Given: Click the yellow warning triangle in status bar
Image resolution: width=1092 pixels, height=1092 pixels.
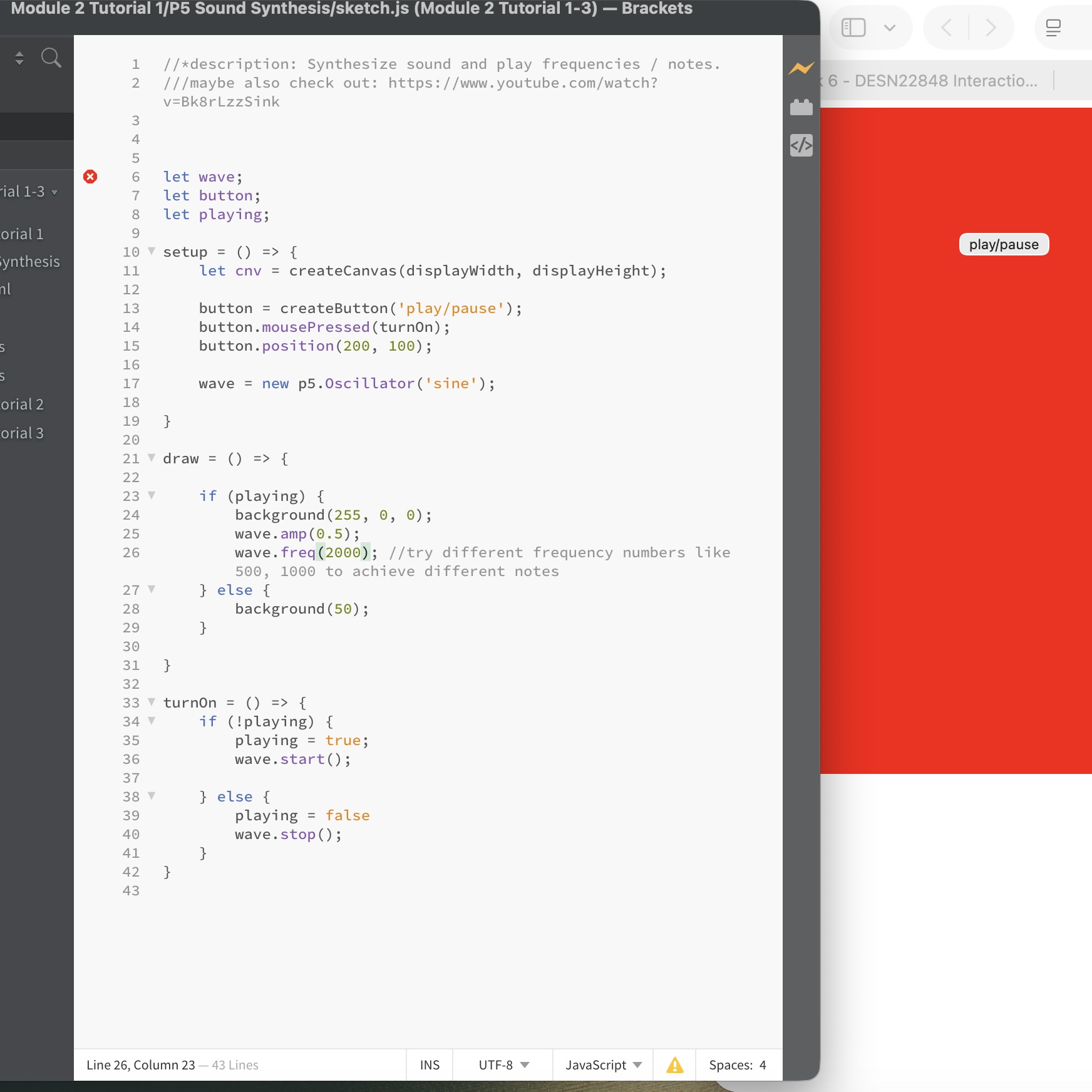Looking at the screenshot, I should [674, 1065].
